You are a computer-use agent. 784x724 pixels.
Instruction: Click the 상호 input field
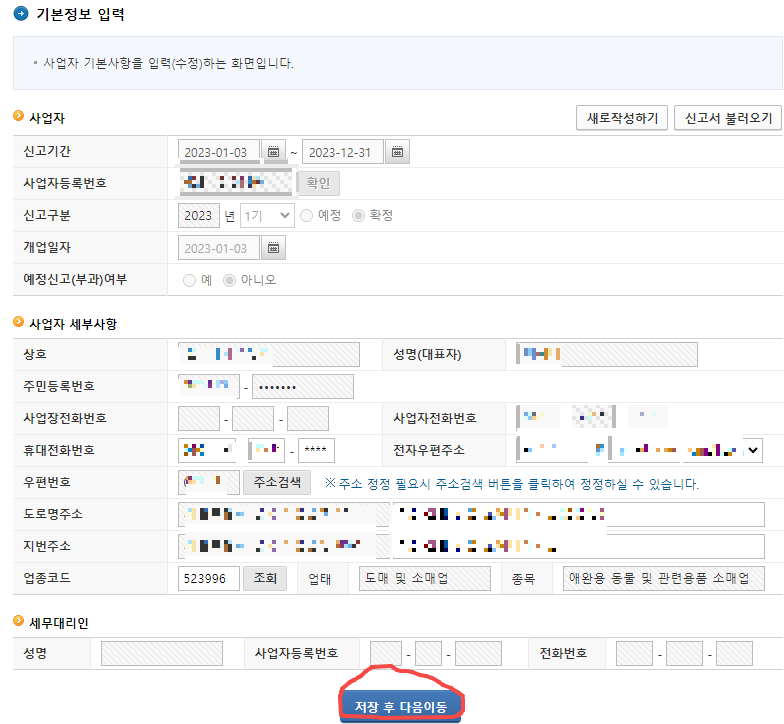pos(269,354)
